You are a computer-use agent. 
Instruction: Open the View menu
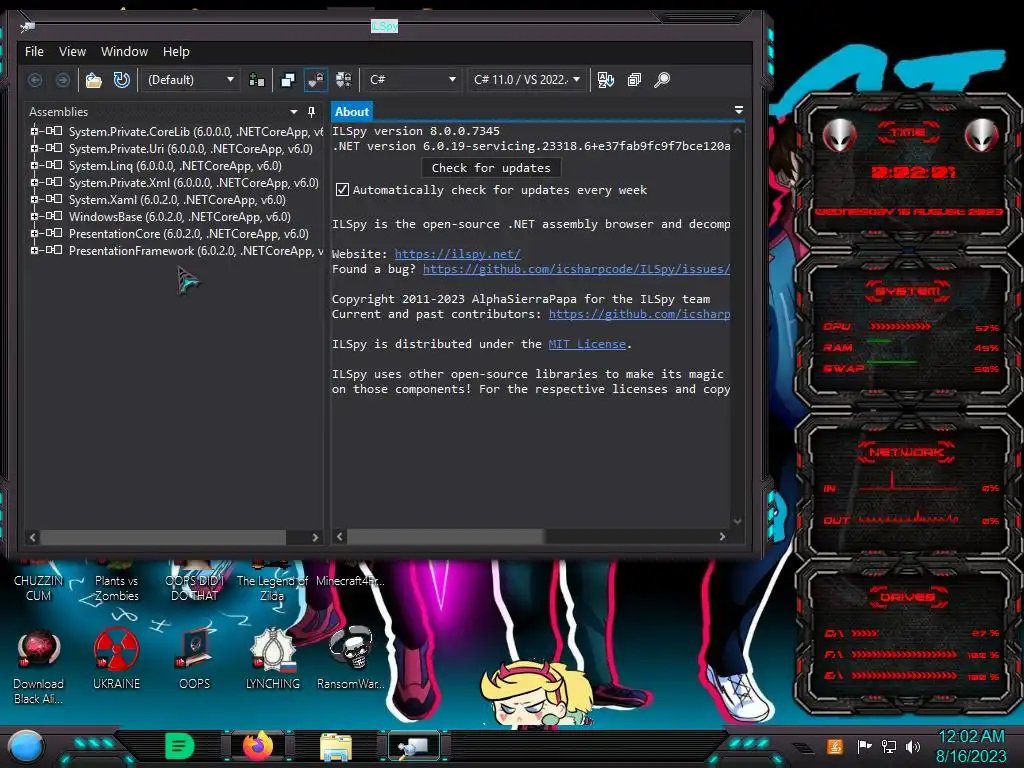pyautogui.click(x=72, y=52)
